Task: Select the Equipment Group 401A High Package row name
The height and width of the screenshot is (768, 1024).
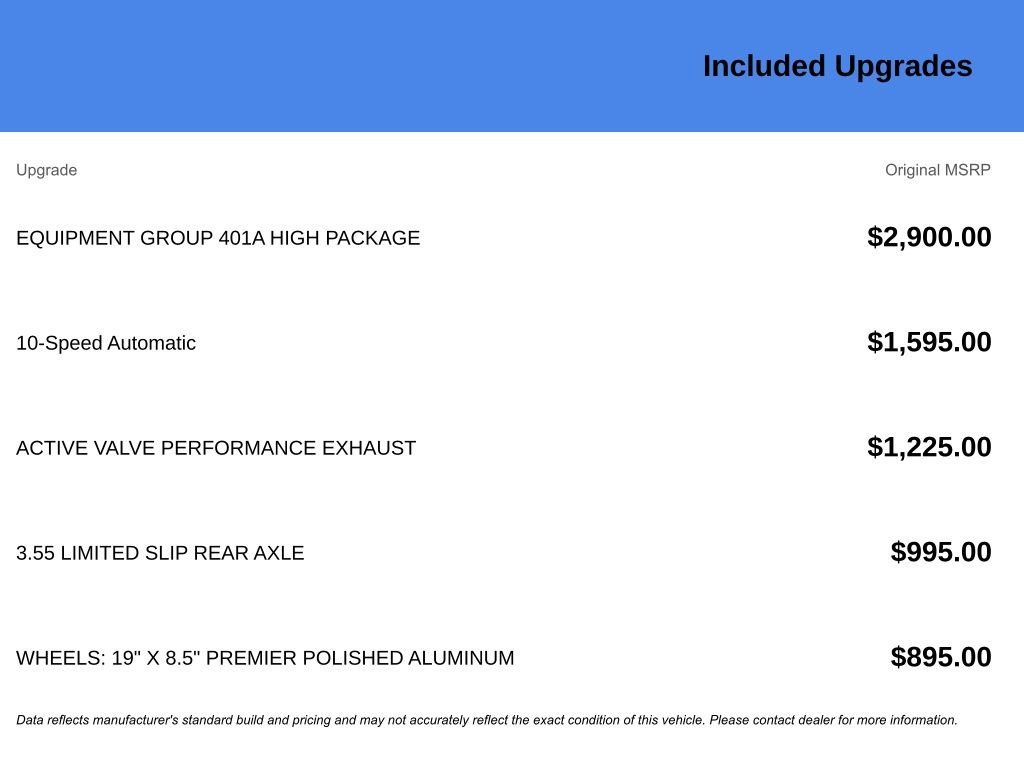Action: (218, 238)
